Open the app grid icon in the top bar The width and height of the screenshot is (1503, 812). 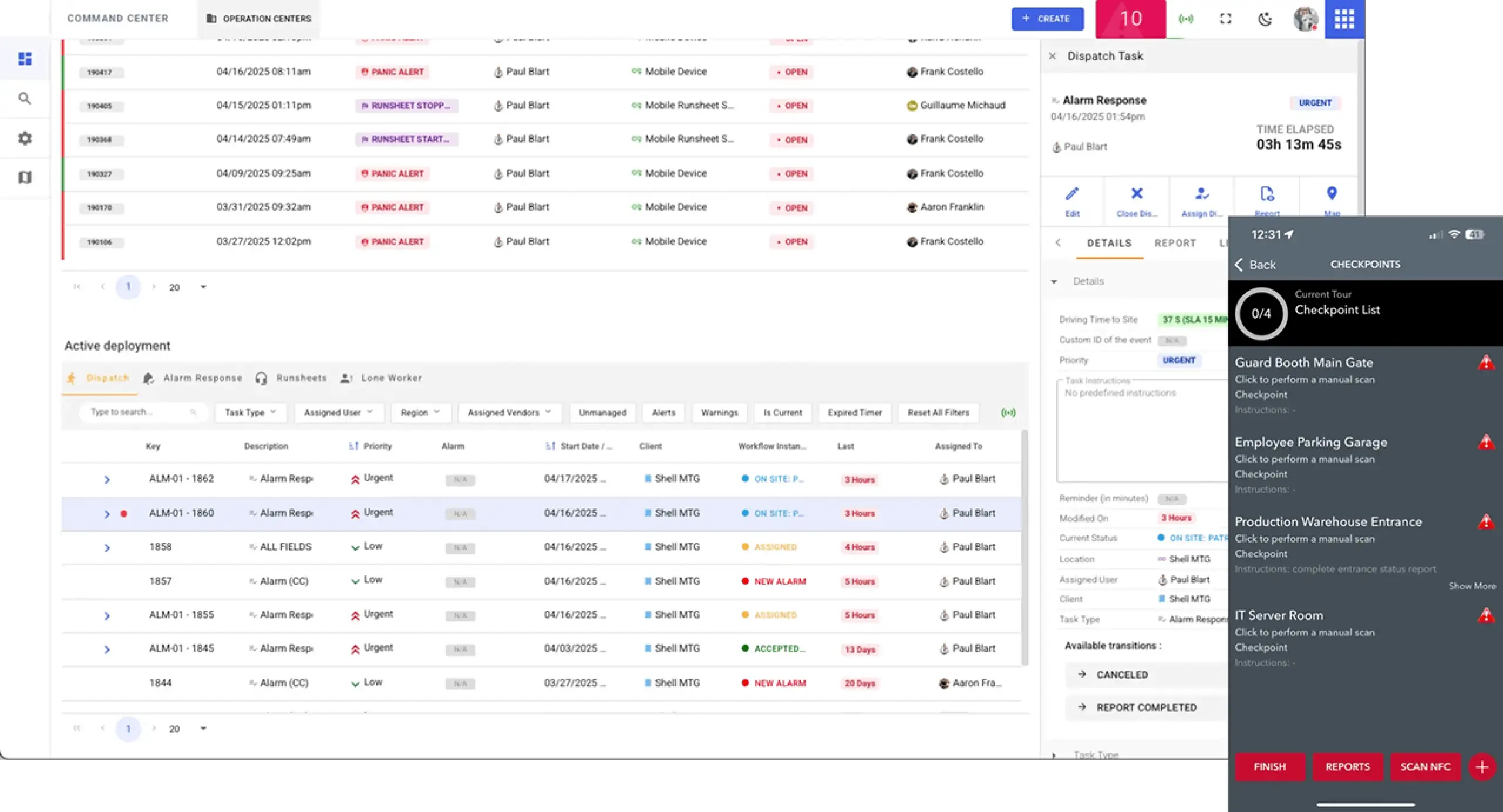[1344, 18]
